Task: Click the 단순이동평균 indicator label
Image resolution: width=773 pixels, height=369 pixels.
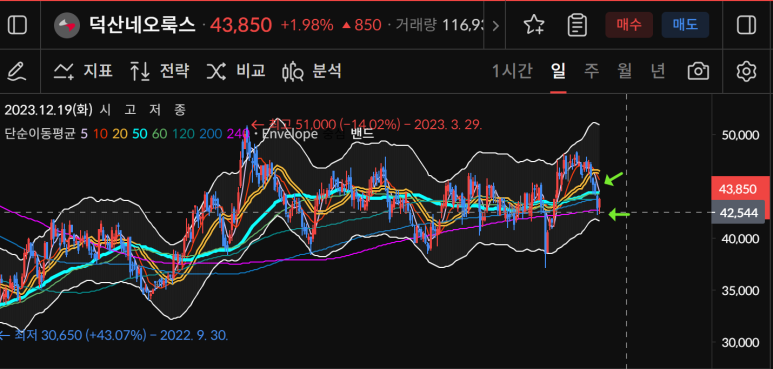Action: coord(39,134)
